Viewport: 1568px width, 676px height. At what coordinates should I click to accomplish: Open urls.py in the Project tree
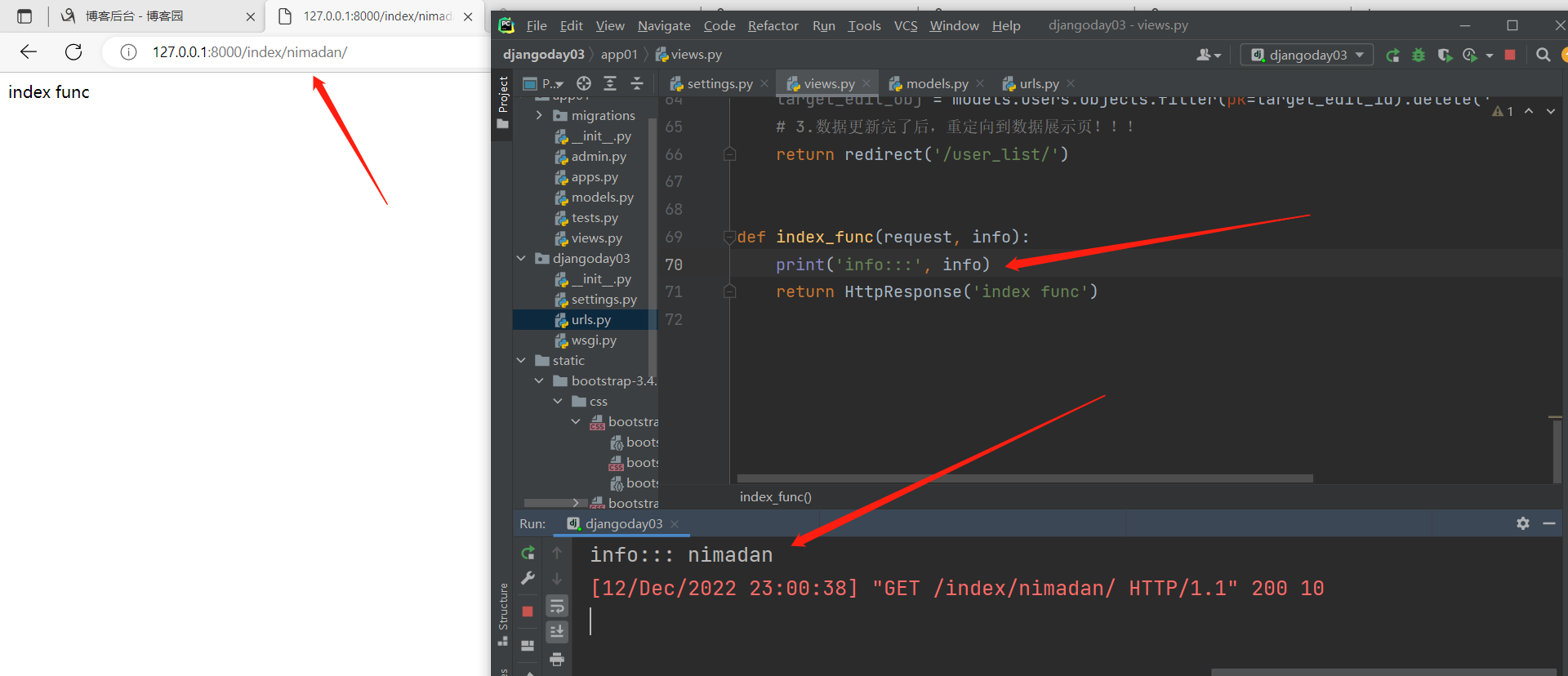(x=585, y=320)
